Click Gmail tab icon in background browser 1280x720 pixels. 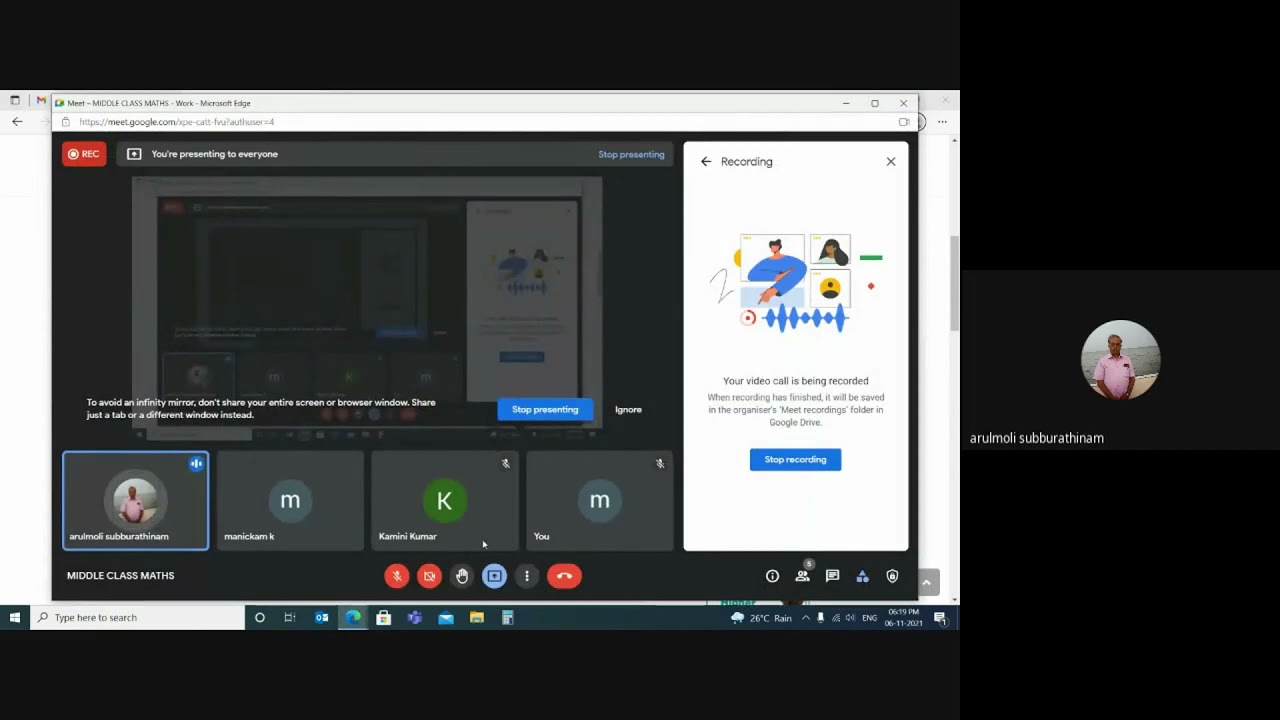tap(41, 101)
